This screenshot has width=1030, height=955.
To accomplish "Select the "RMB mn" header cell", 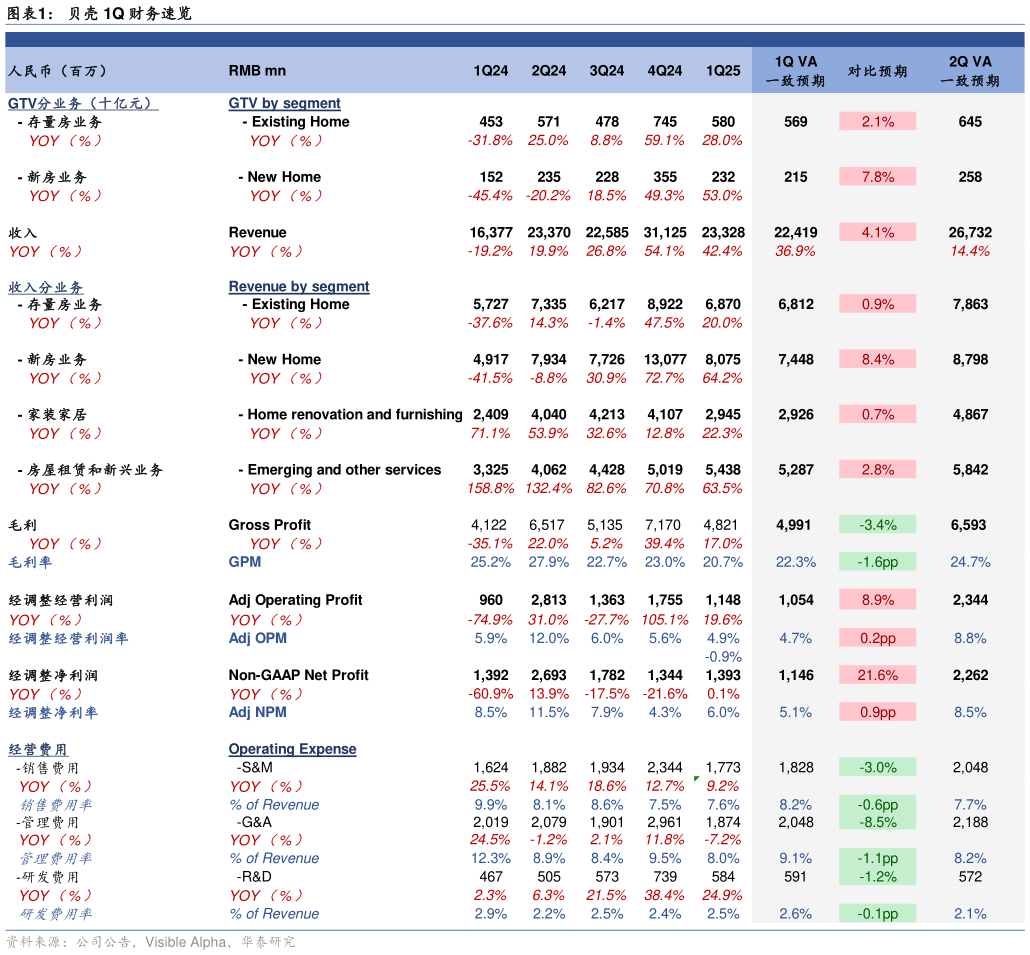I will (x=257, y=71).
